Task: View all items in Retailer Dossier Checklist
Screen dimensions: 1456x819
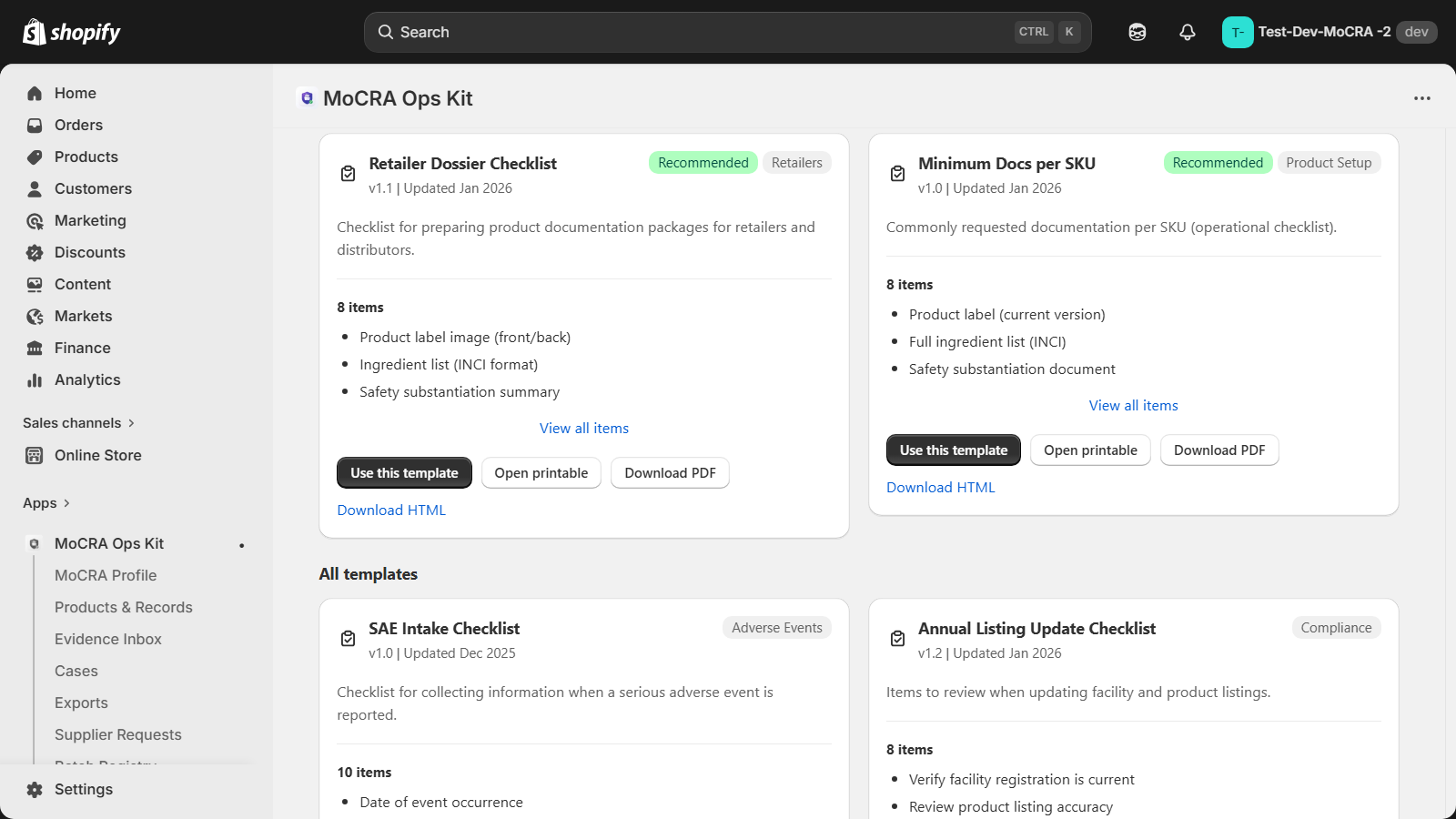Action: (x=584, y=429)
